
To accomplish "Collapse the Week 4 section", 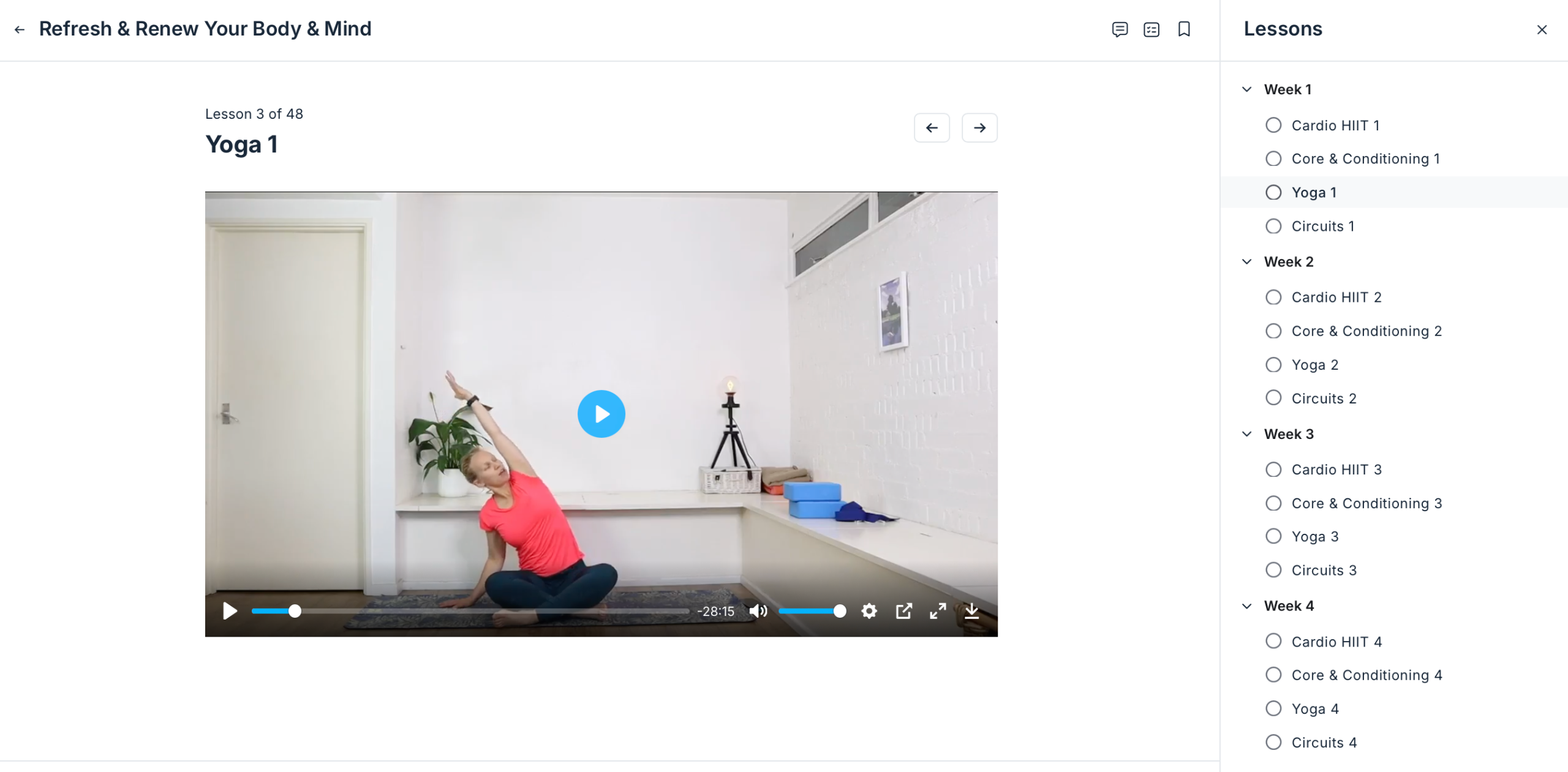I will click(1246, 606).
